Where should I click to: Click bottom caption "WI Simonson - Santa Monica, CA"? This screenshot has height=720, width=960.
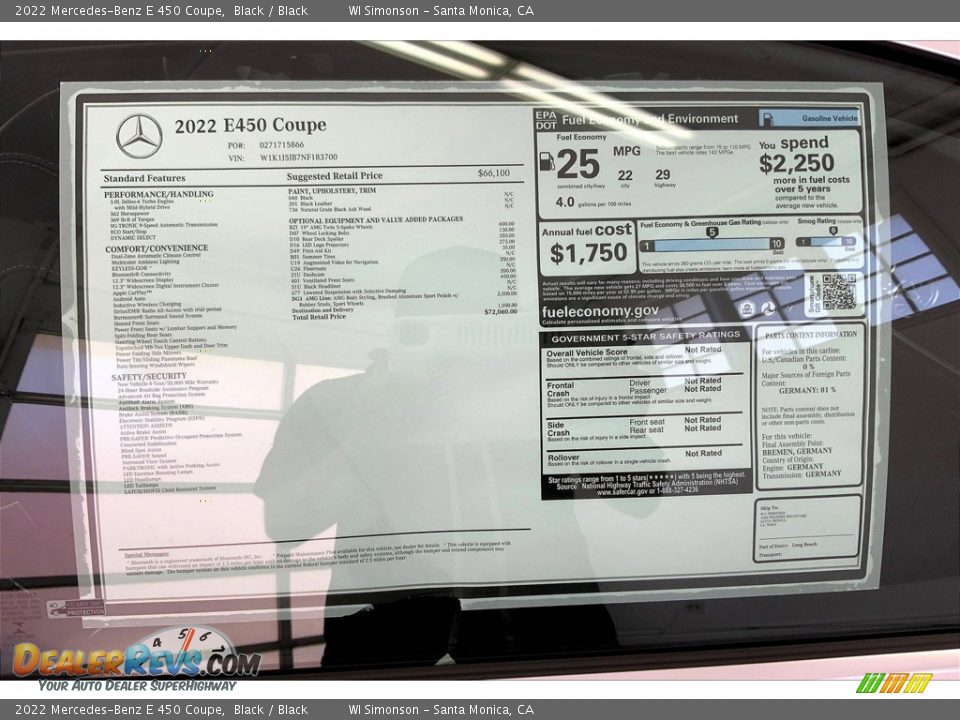tap(441, 710)
